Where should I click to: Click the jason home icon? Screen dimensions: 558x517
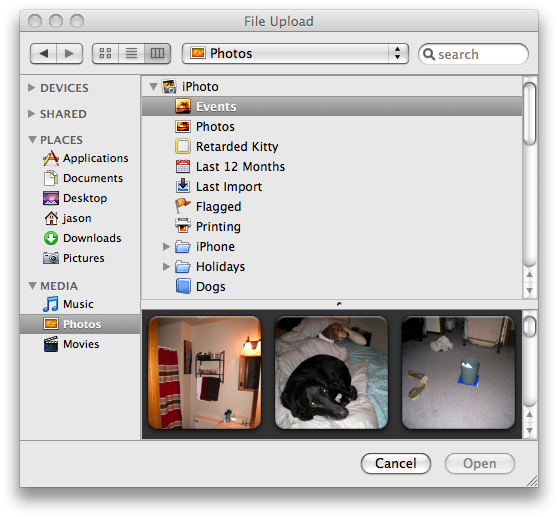51,218
